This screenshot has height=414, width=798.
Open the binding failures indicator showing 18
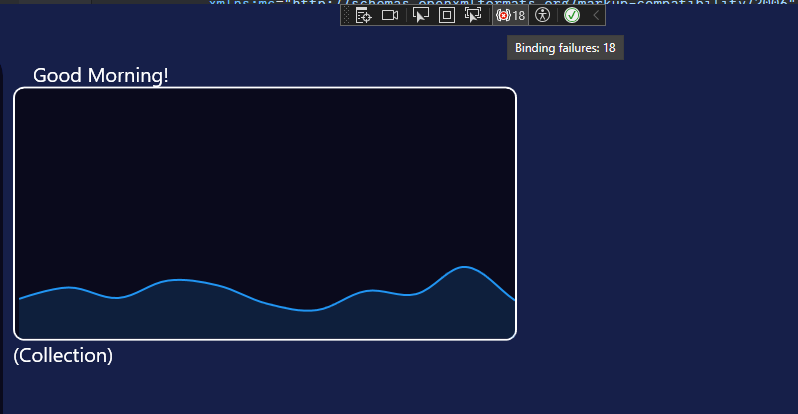(510, 15)
